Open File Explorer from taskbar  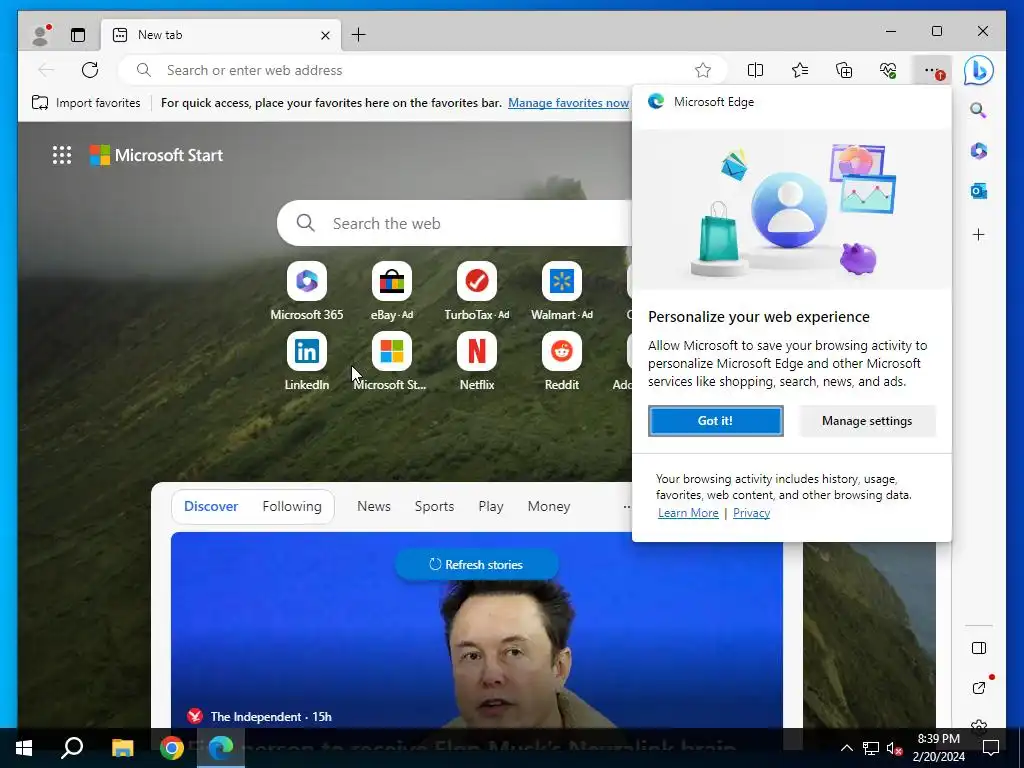122,748
